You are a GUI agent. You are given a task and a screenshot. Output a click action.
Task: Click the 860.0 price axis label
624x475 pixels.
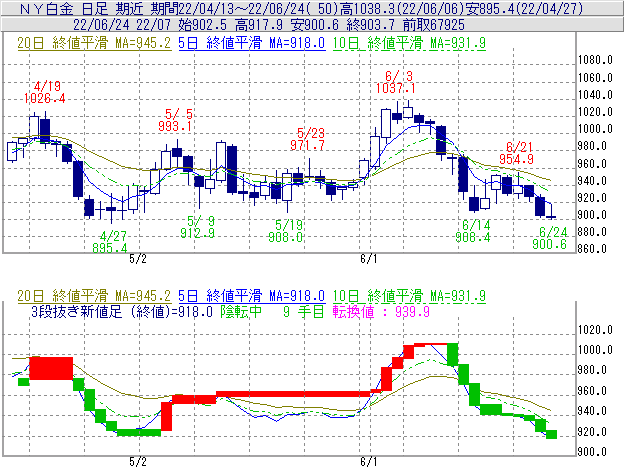click(x=592, y=249)
